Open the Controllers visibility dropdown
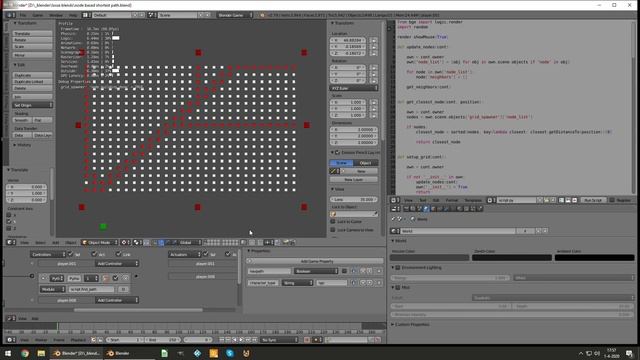This screenshot has width=640, height=360. coord(48,254)
